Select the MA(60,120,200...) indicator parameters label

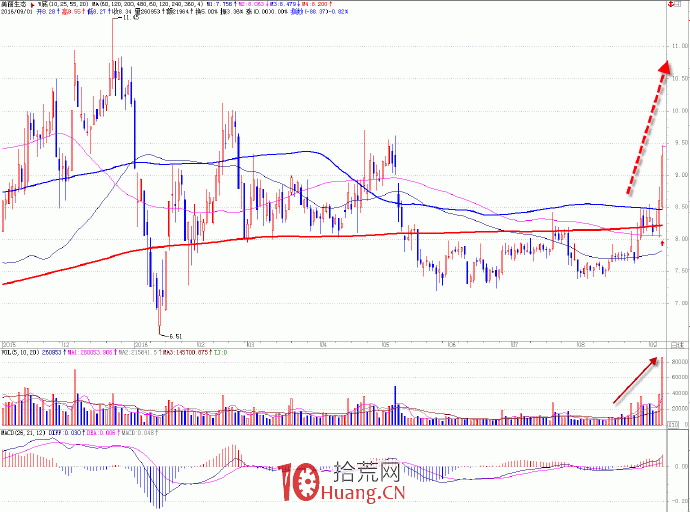coord(146,4)
